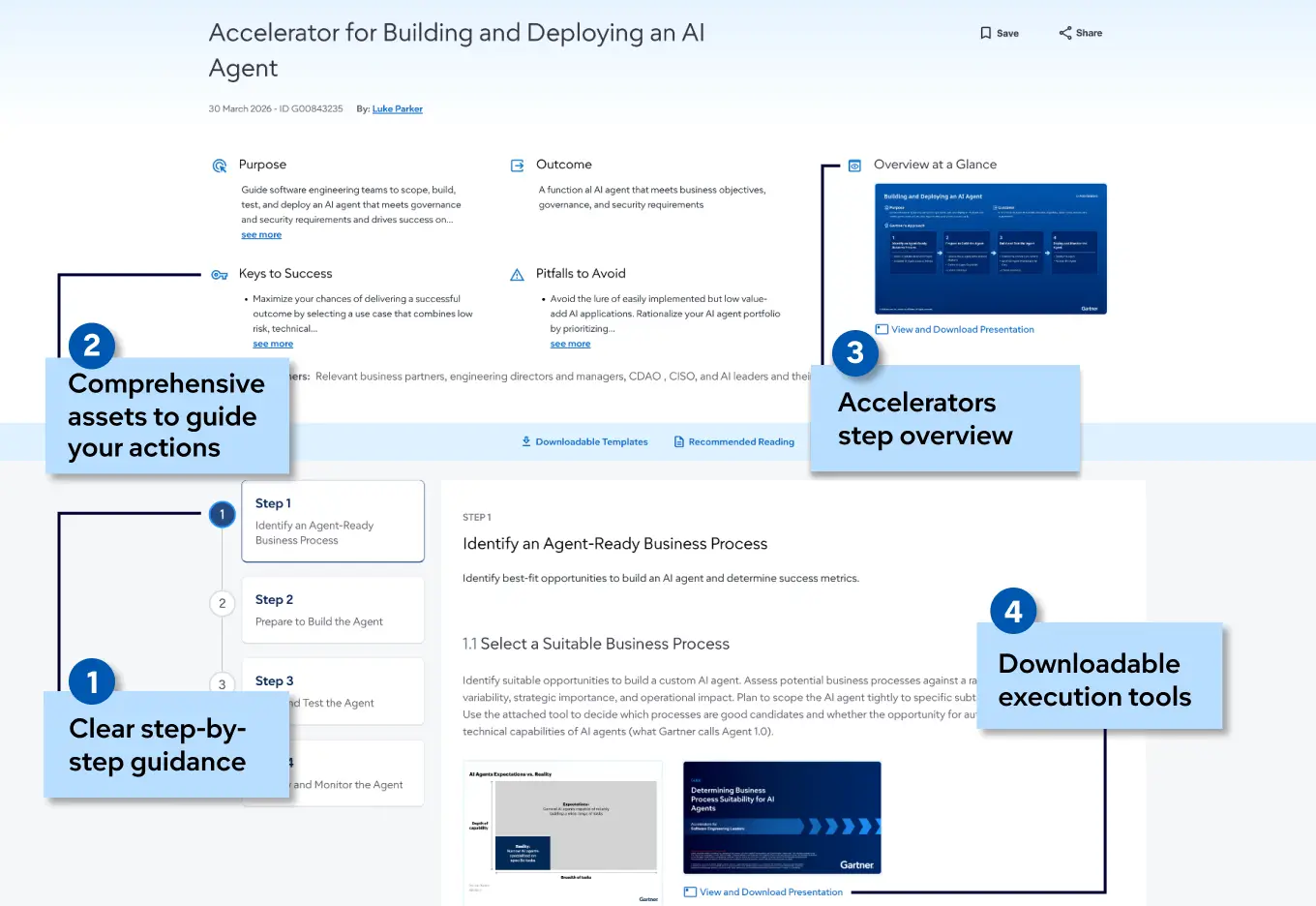The image size is (1316, 906).
Task: Click the 'Keys to Success' heading text
Action: [285, 274]
